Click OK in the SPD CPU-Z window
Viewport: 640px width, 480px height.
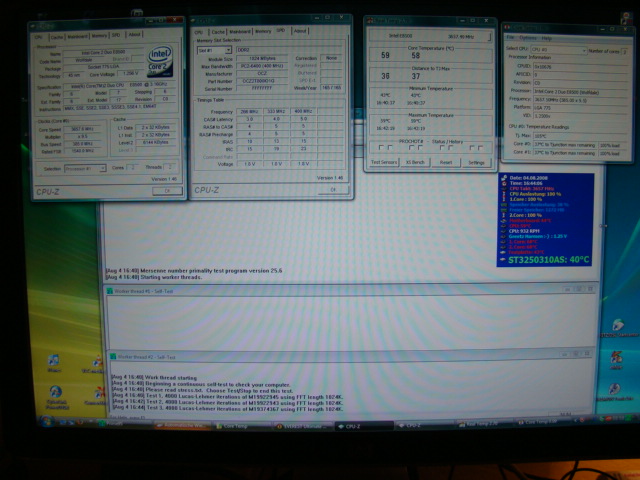[x=333, y=189]
